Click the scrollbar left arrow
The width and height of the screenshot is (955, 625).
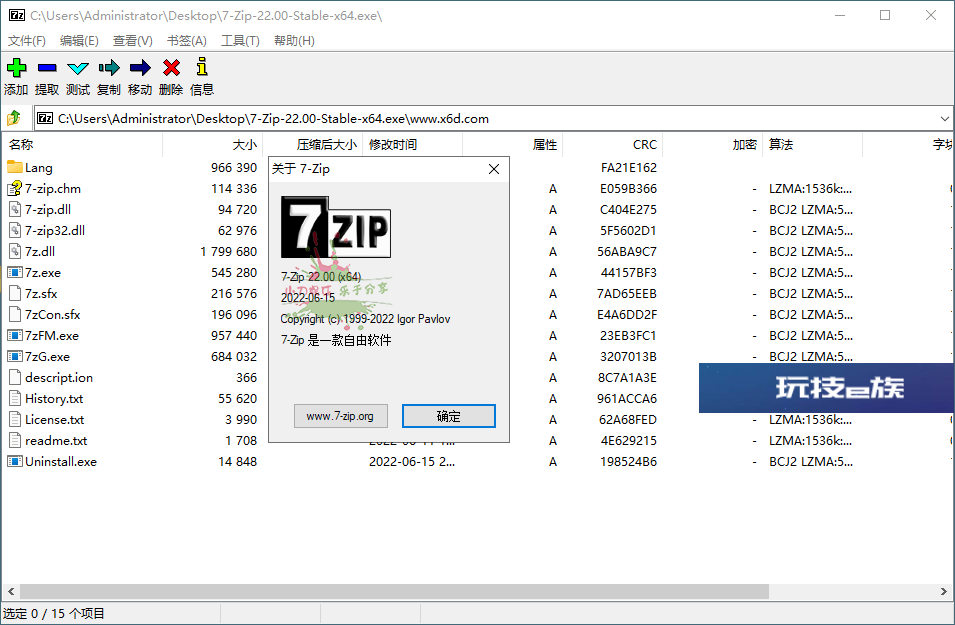point(10,591)
